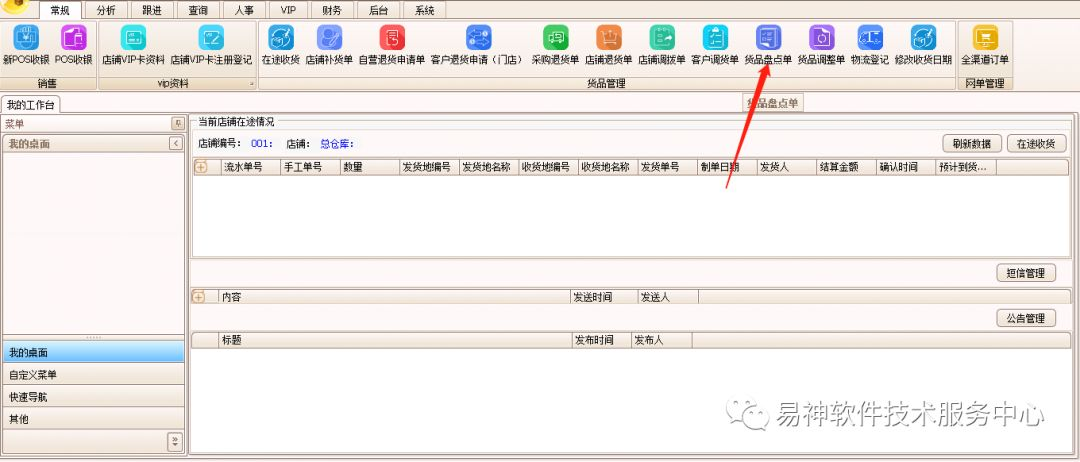Click the 采购退货单 icon

pos(555,45)
